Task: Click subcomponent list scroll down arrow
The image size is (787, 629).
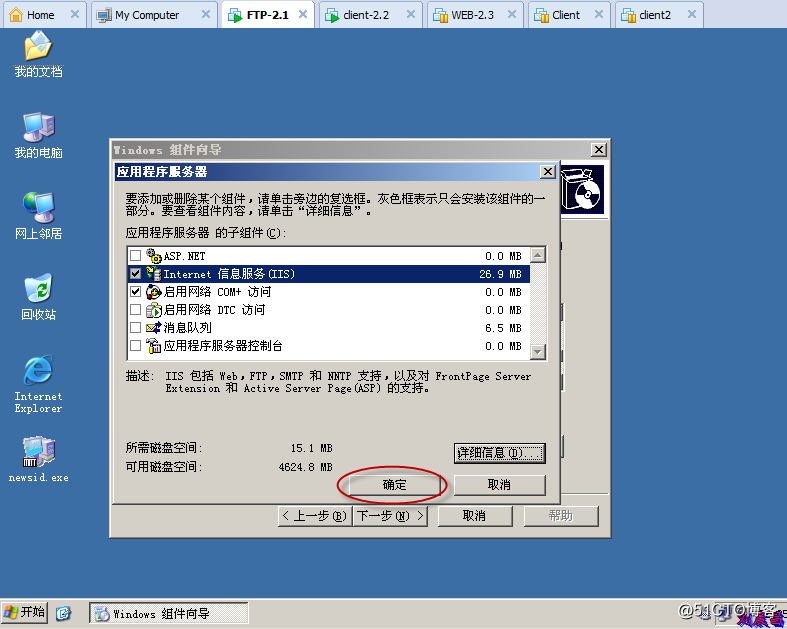Action: click(538, 352)
